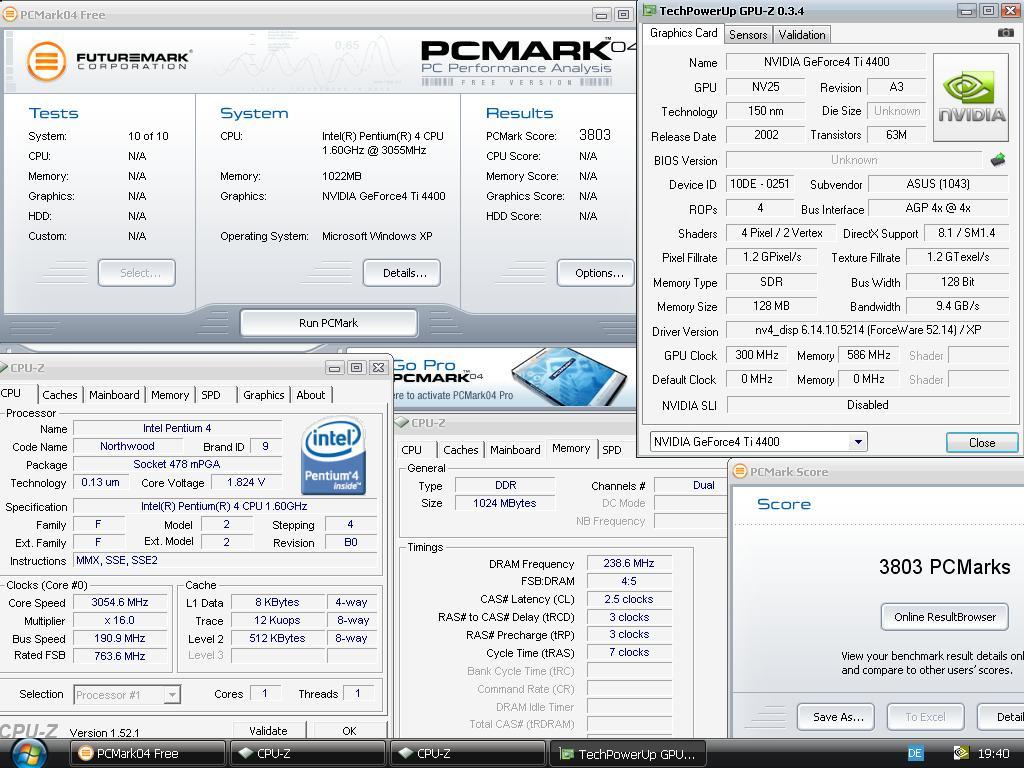This screenshot has height=768, width=1024.
Task: Click the FSB:DRAM ratio value 4:5
Action: pos(628,581)
